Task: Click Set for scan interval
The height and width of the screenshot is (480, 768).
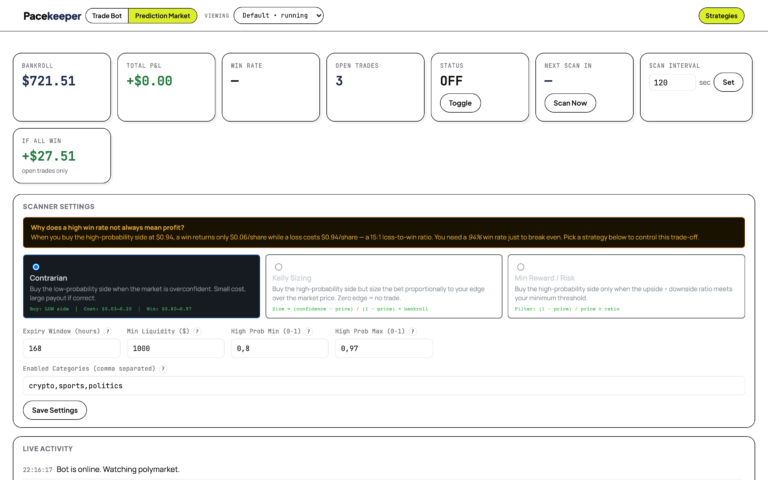Action: point(728,82)
